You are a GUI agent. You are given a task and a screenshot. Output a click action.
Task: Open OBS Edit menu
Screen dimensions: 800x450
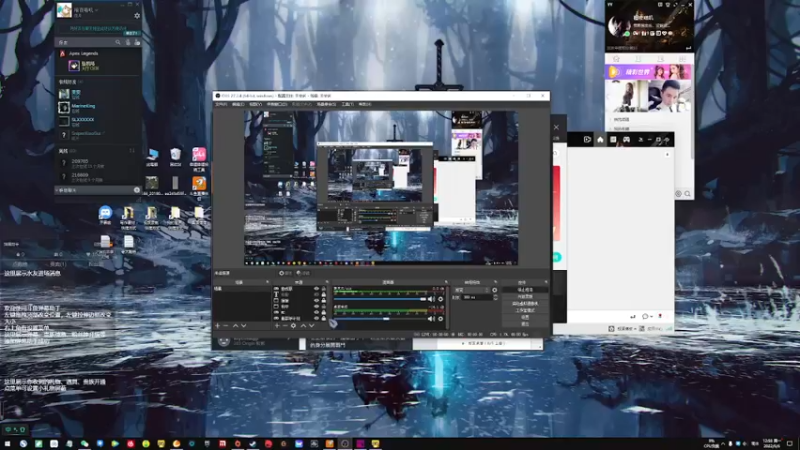coord(238,104)
